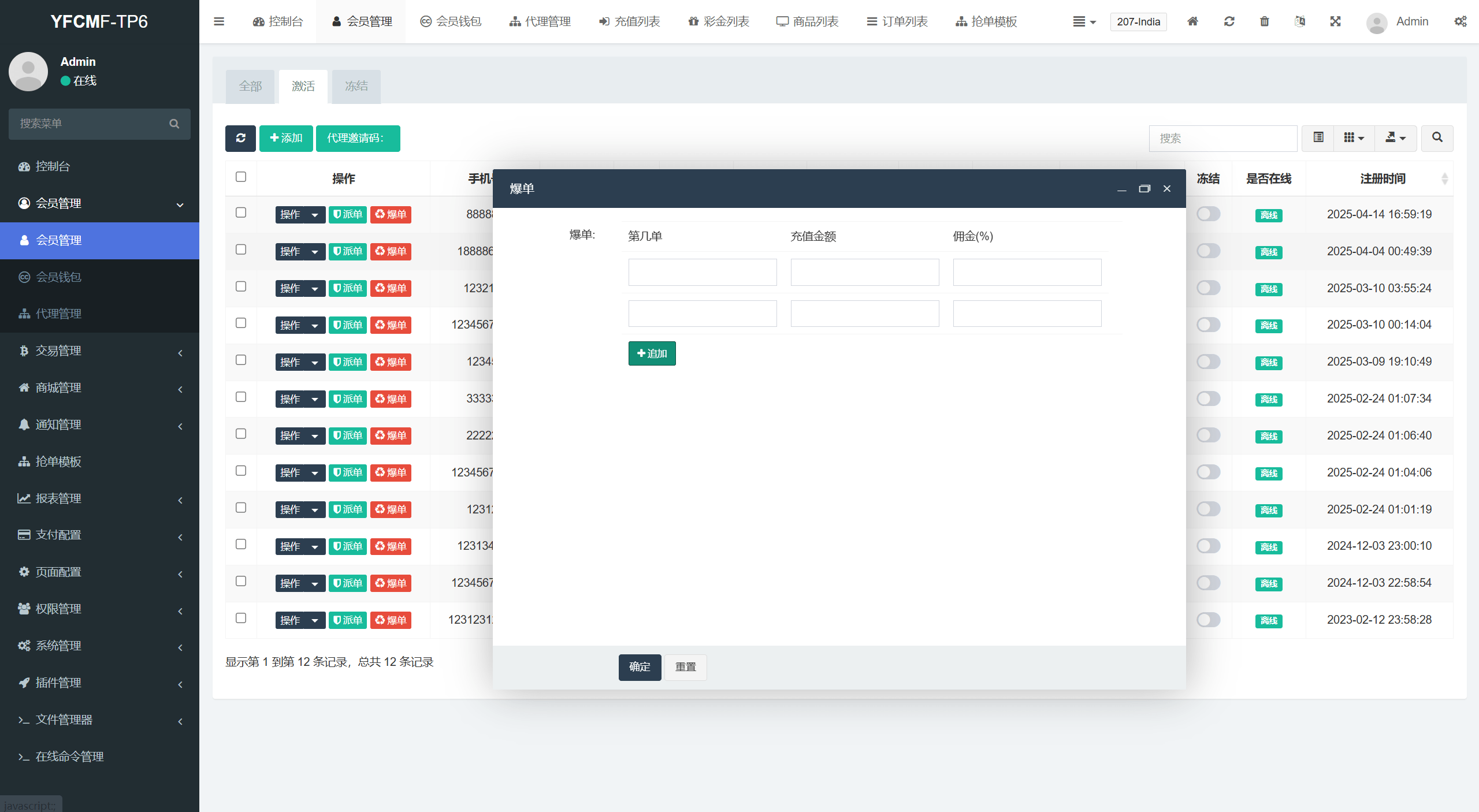The height and width of the screenshot is (812, 1479).
Task: Check the select-all checkbox in table header
Action: [x=241, y=177]
